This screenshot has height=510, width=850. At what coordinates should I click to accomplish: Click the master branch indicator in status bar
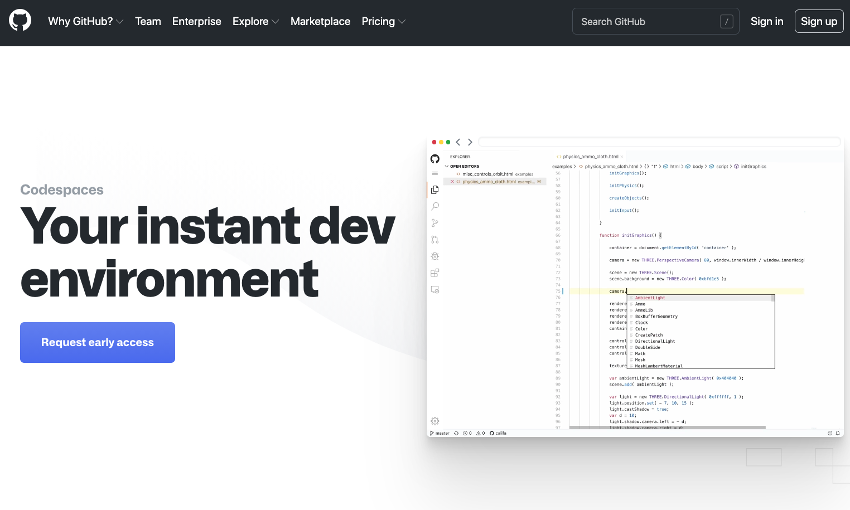(x=440, y=433)
